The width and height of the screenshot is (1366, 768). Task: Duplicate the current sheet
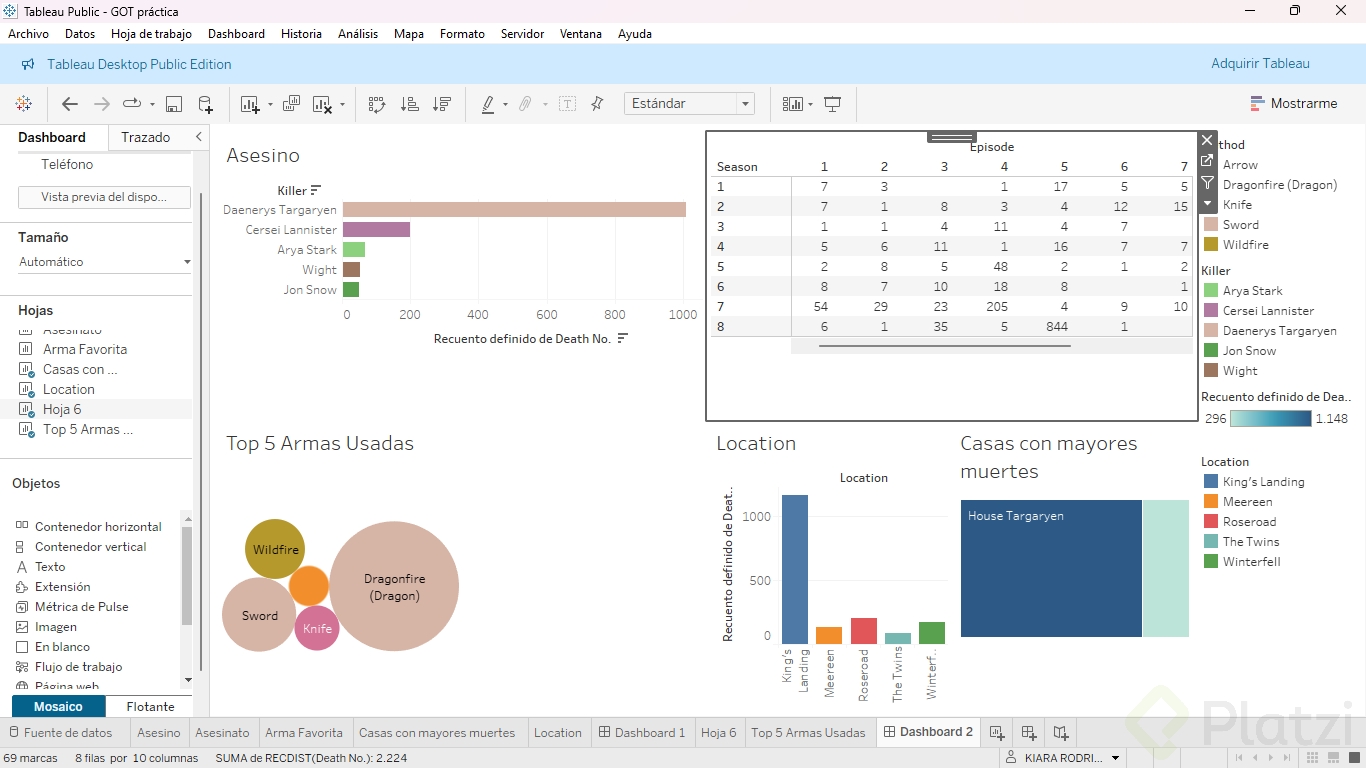[x=292, y=104]
